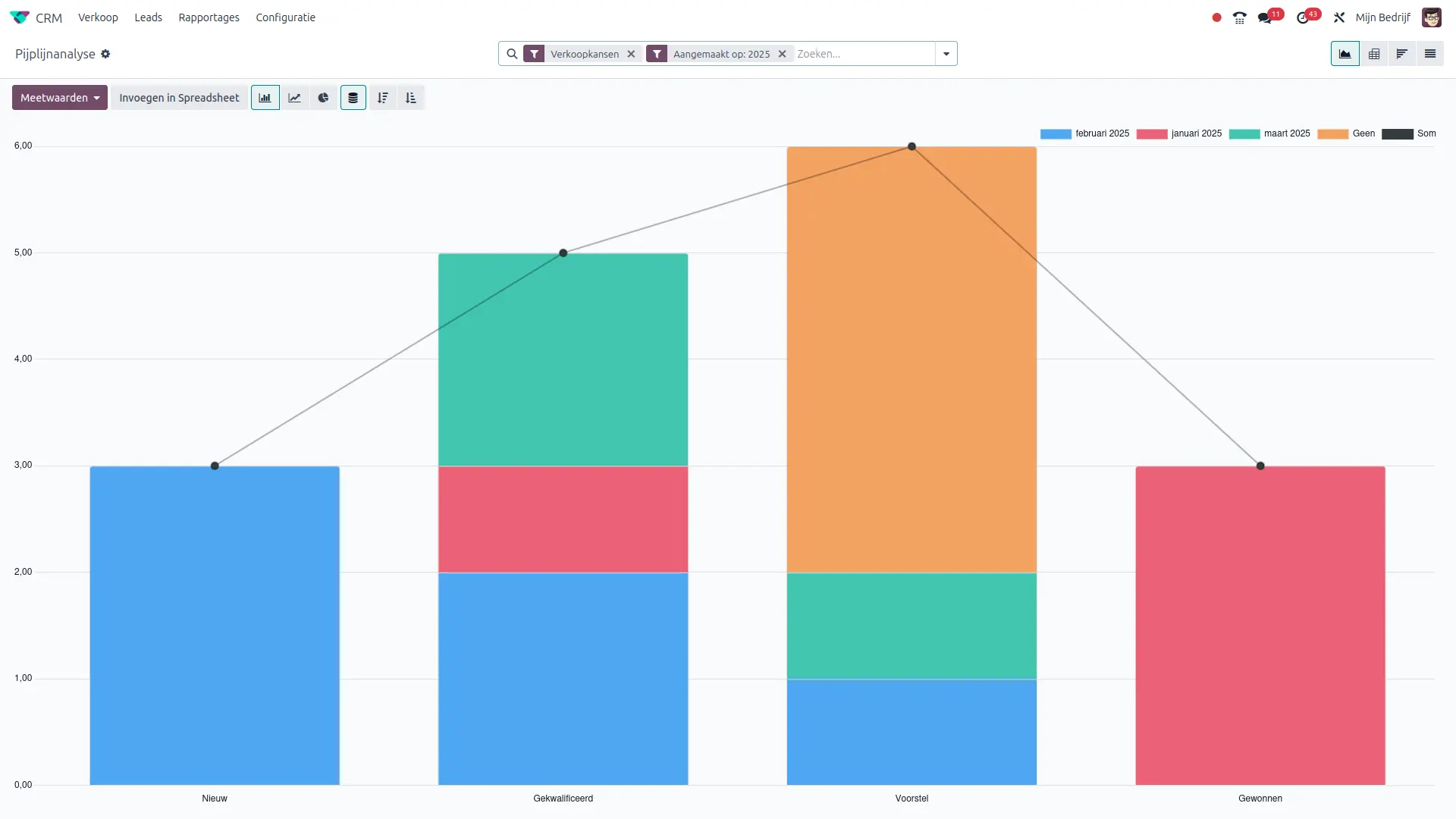
Task: Click Som line point above Voorstel
Action: [x=912, y=146]
